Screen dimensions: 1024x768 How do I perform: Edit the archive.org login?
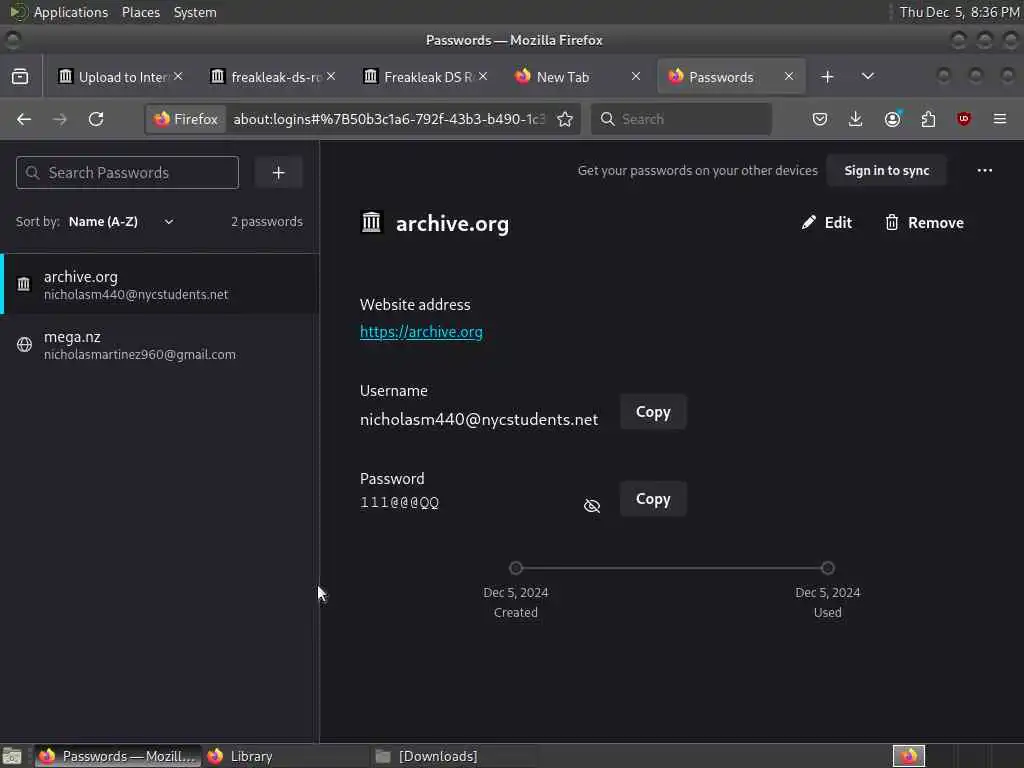pos(827,223)
